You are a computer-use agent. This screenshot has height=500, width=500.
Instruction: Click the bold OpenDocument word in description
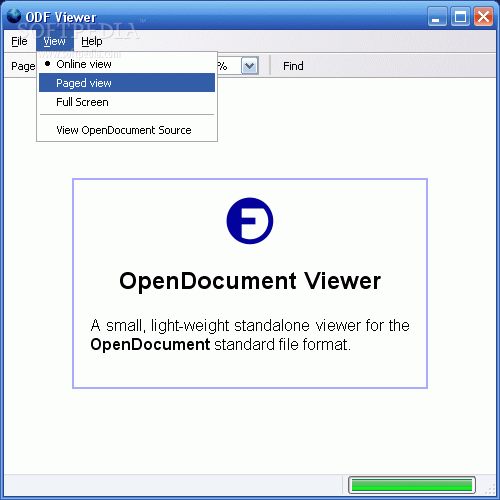click(x=150, y=344)
